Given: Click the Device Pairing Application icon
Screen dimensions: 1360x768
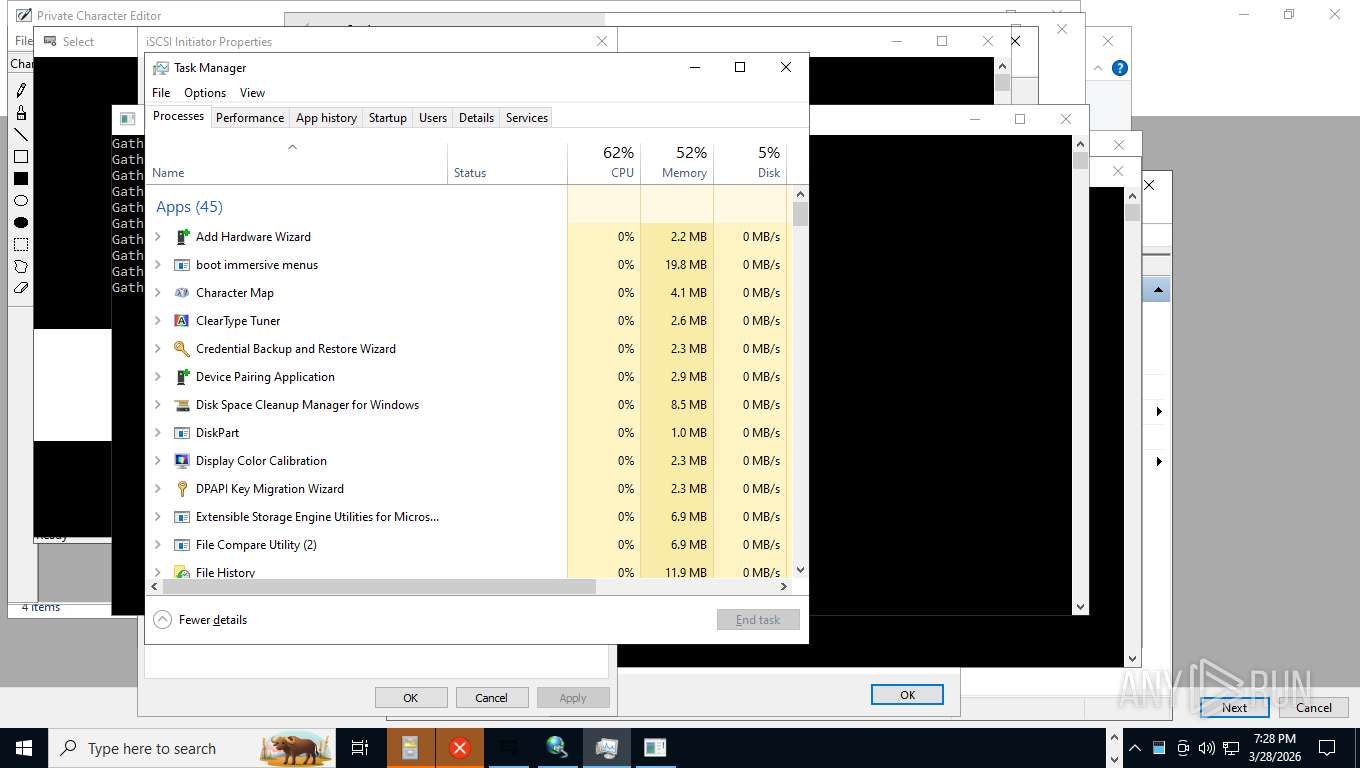Looking at the screenshot, I should pos(182,377).
